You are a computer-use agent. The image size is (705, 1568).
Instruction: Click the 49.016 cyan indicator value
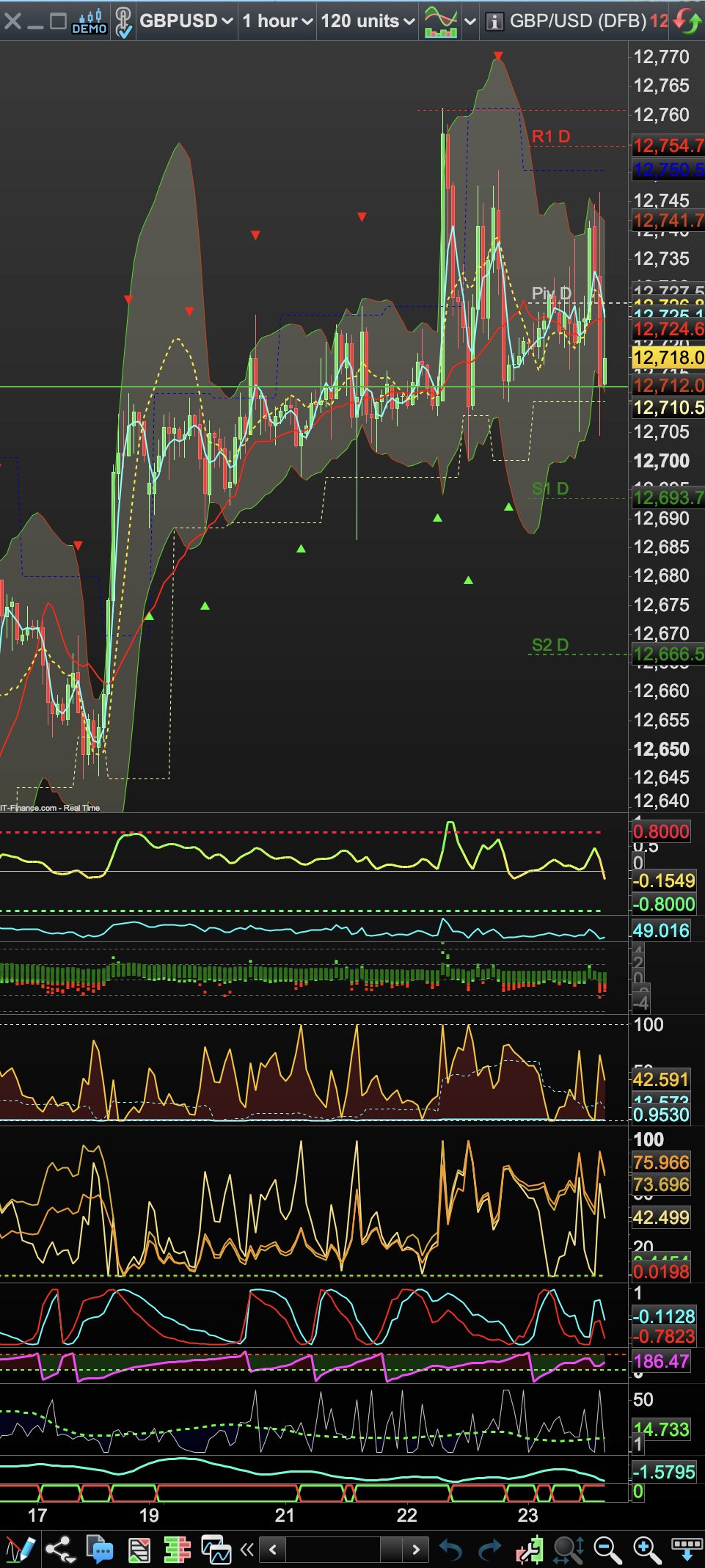661,930
